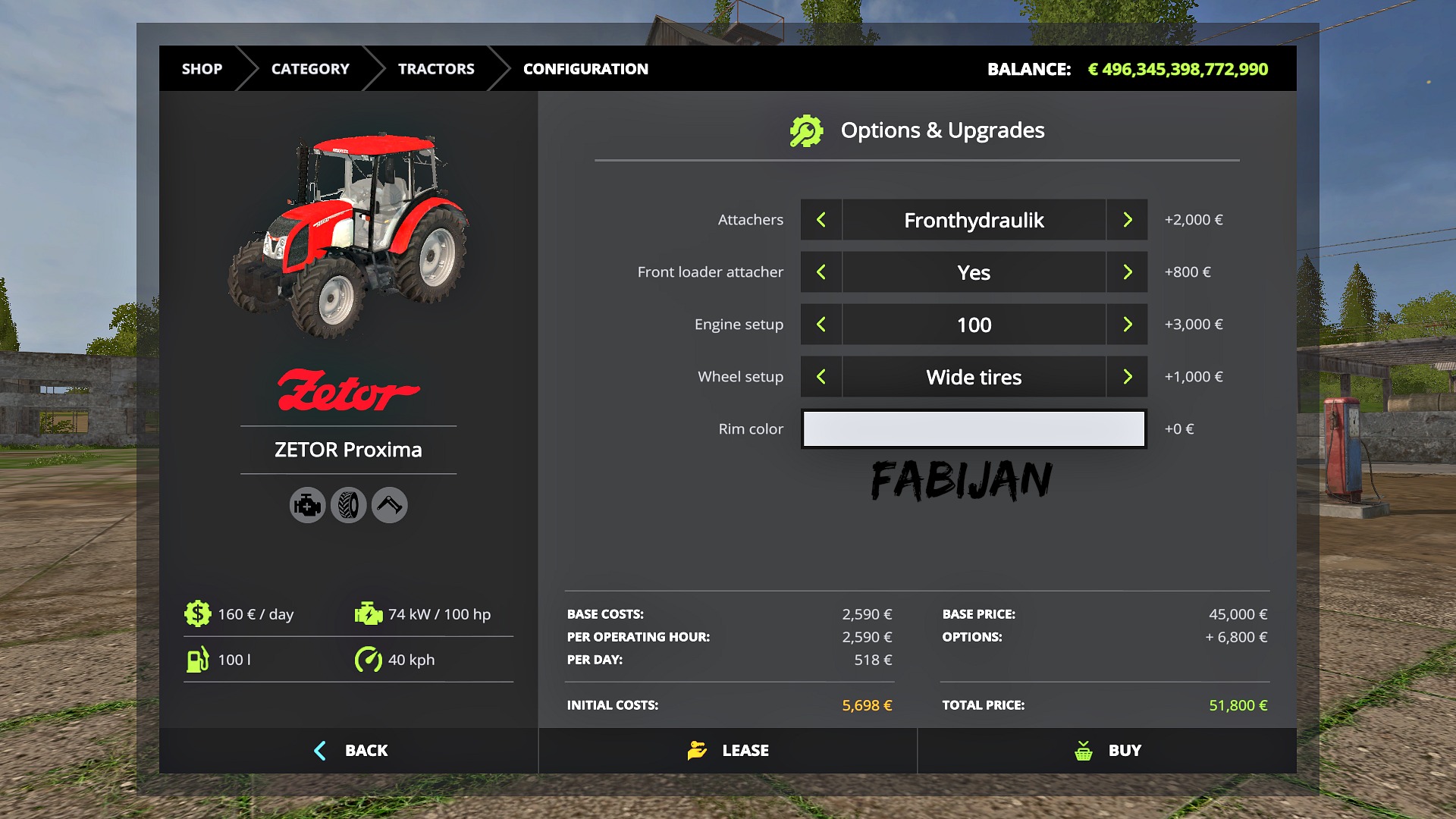Image resolution: width=1456 pixels, height=819 pixels.
Task: Click the PER OPERATING HOUR label
Action: tap(638, 637)
